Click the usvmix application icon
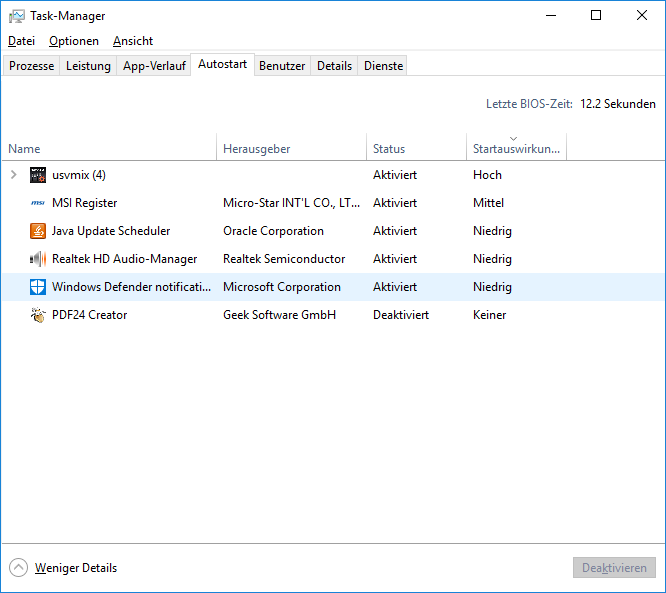 [x=38, y=175]
